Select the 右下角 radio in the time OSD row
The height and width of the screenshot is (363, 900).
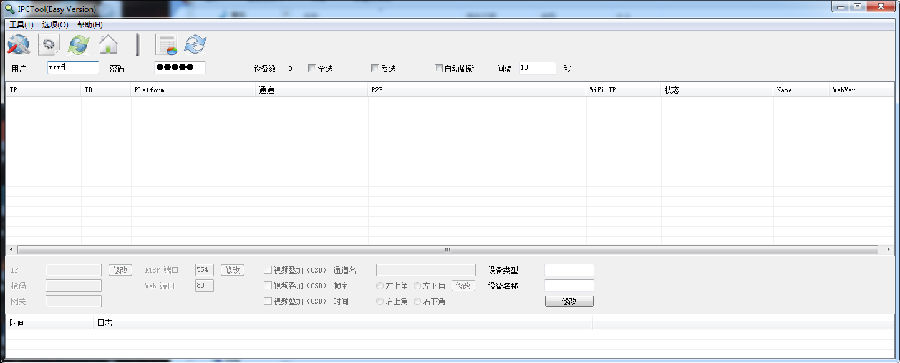coord(418,301)
